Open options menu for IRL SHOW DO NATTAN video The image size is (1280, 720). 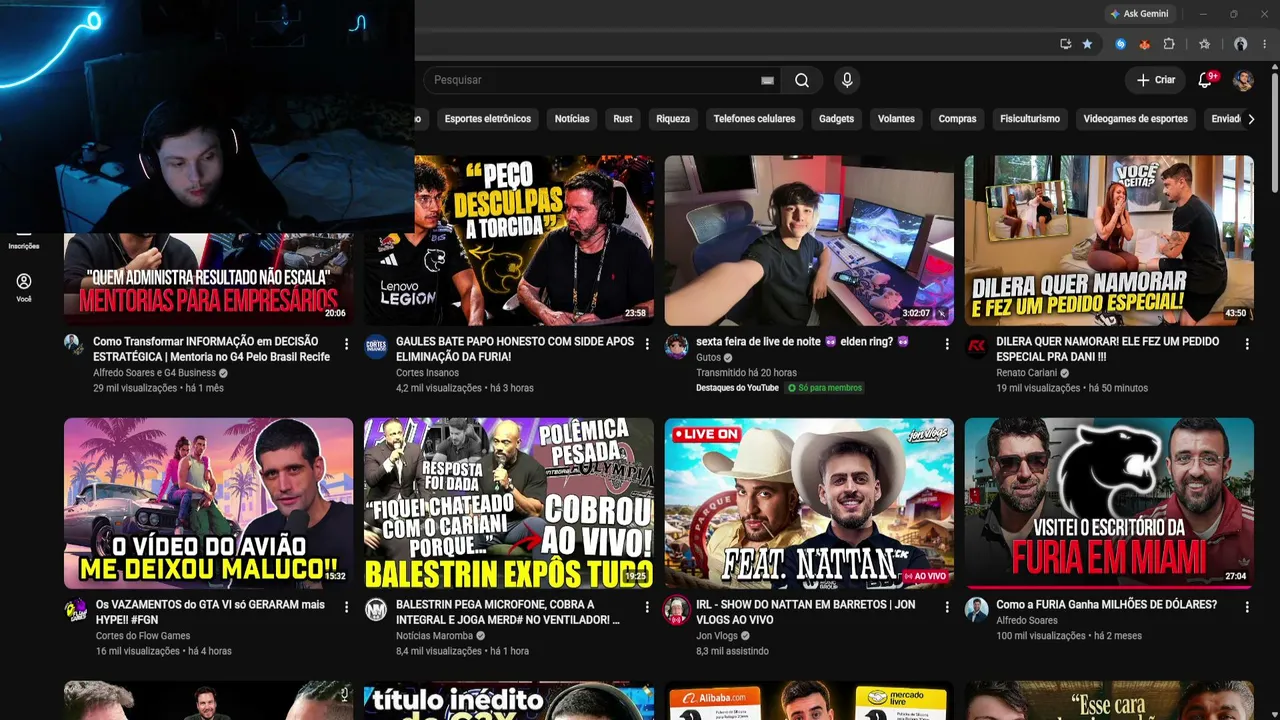pos(947,607)
